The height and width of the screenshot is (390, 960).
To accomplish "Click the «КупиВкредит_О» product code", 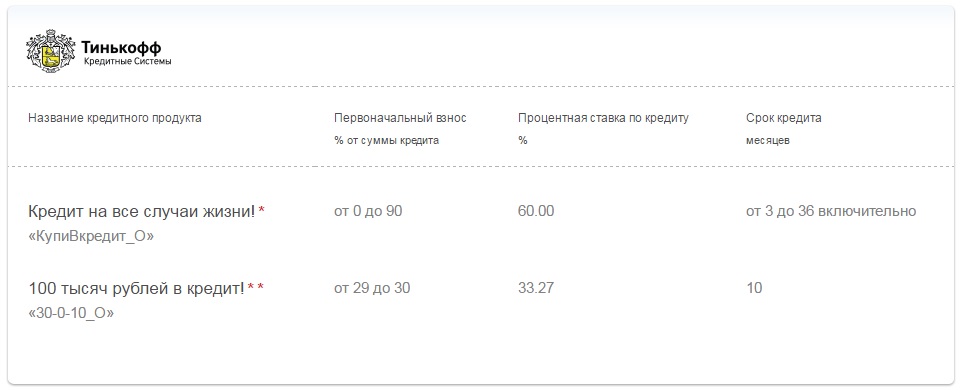I will [91, 236].
